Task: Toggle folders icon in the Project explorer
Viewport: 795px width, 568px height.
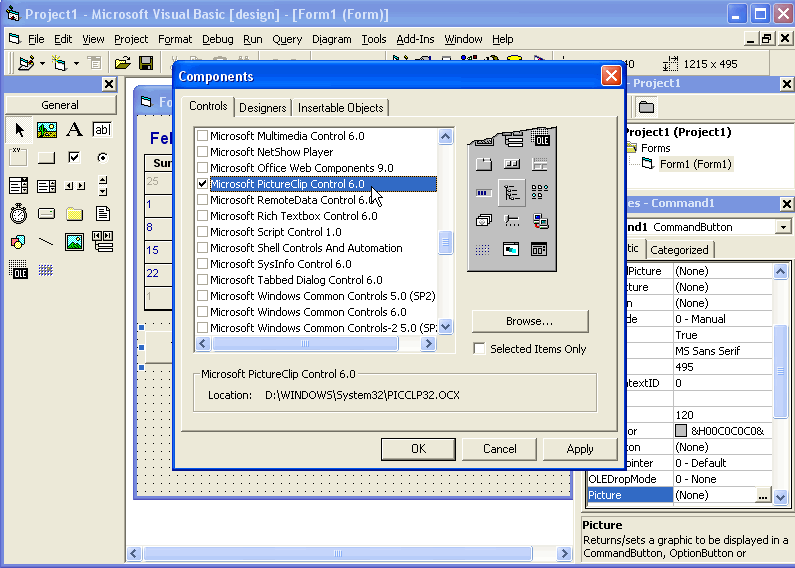Action: click(646, 107)
